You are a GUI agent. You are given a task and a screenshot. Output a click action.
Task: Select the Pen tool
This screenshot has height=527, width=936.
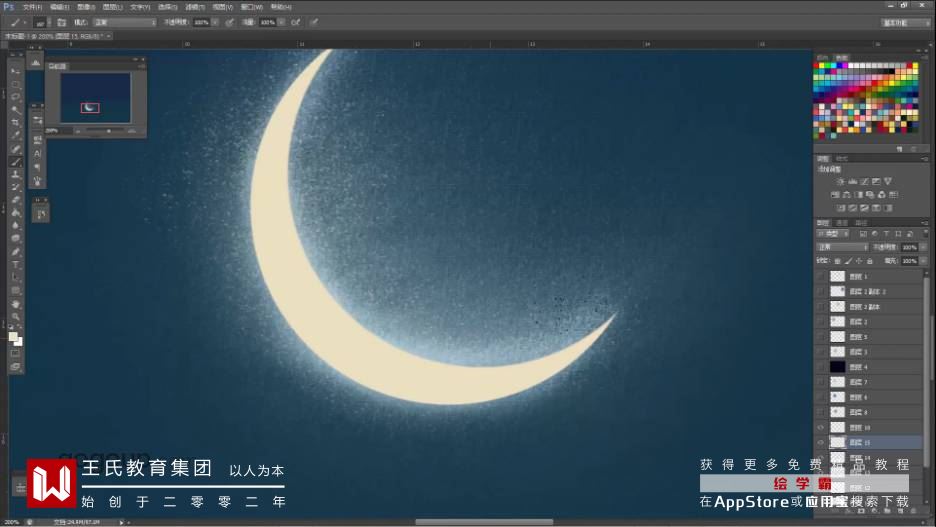(16, 252)
